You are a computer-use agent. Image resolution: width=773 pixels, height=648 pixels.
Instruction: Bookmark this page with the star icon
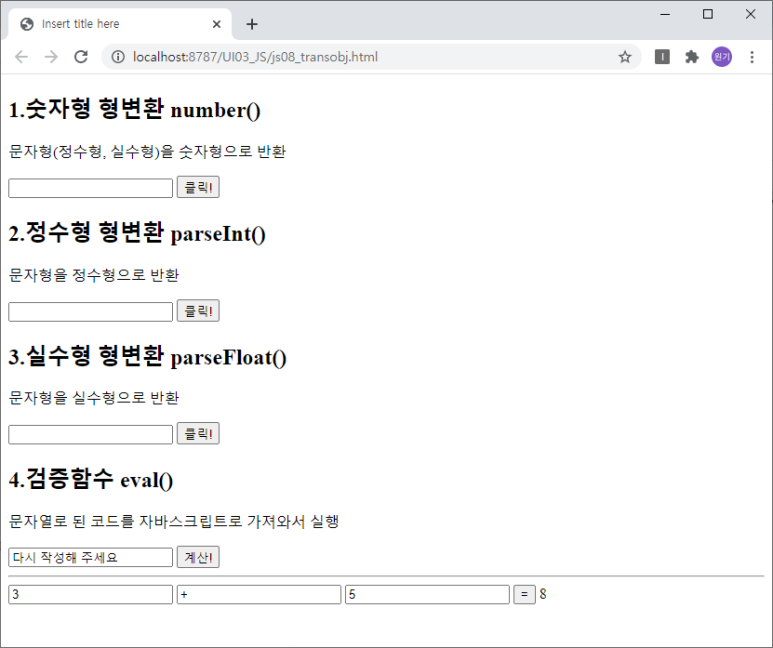pyautogui.click(x=625, y=57)
